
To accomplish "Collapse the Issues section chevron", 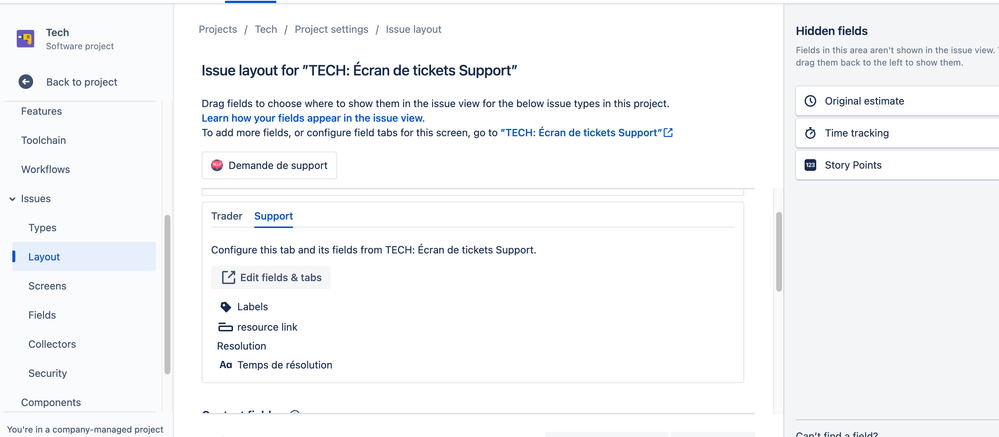I will [x=13, y=199].
